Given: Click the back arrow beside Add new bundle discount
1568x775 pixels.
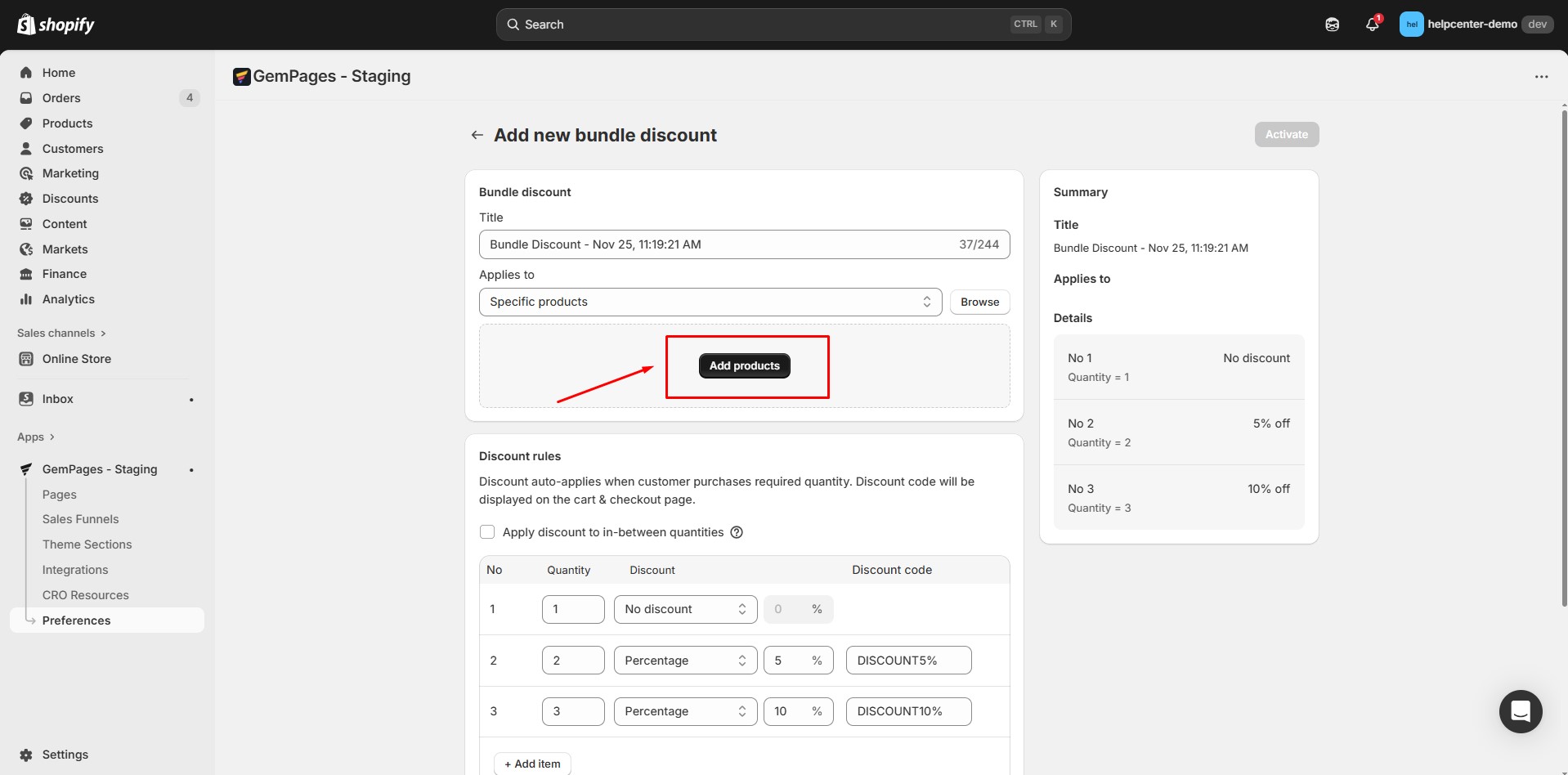Looking at the screenshot, I should coord(477,135).
